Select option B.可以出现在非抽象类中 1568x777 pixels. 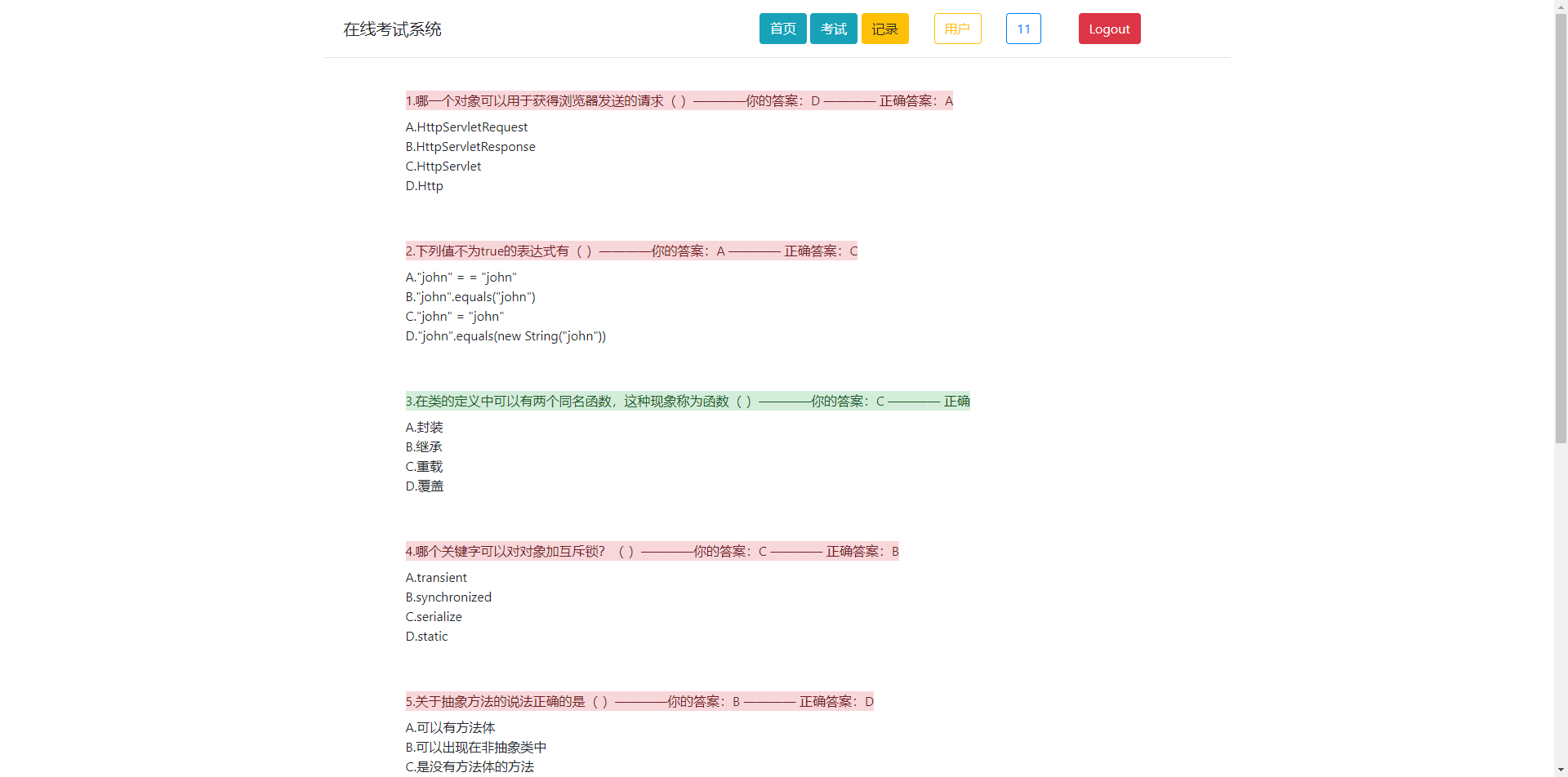point(476,748)
